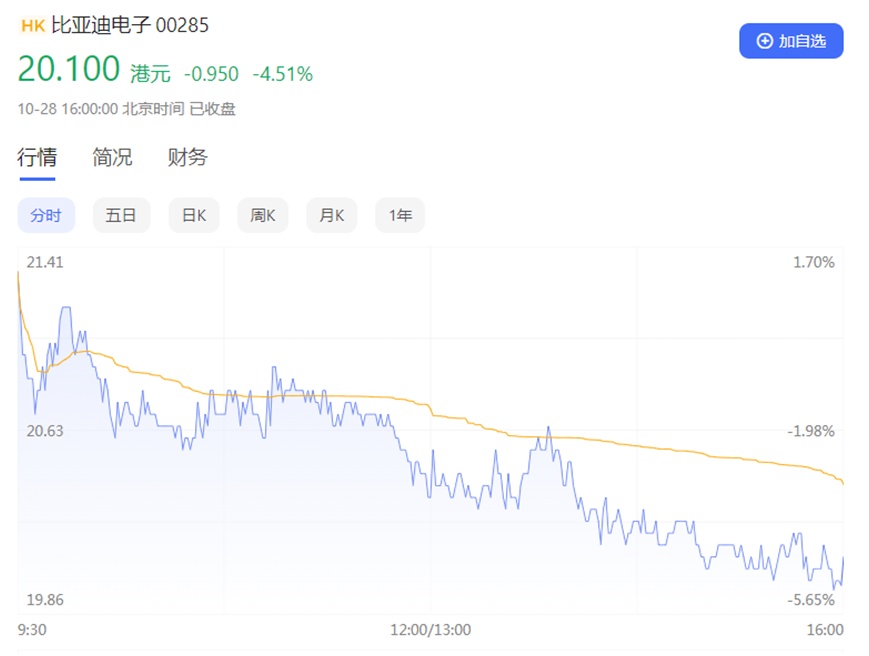Image resolution: width=869 pixels, height=656 pixels.
Task: Select the 分时 chart period
Action: [x=46, y=215]
